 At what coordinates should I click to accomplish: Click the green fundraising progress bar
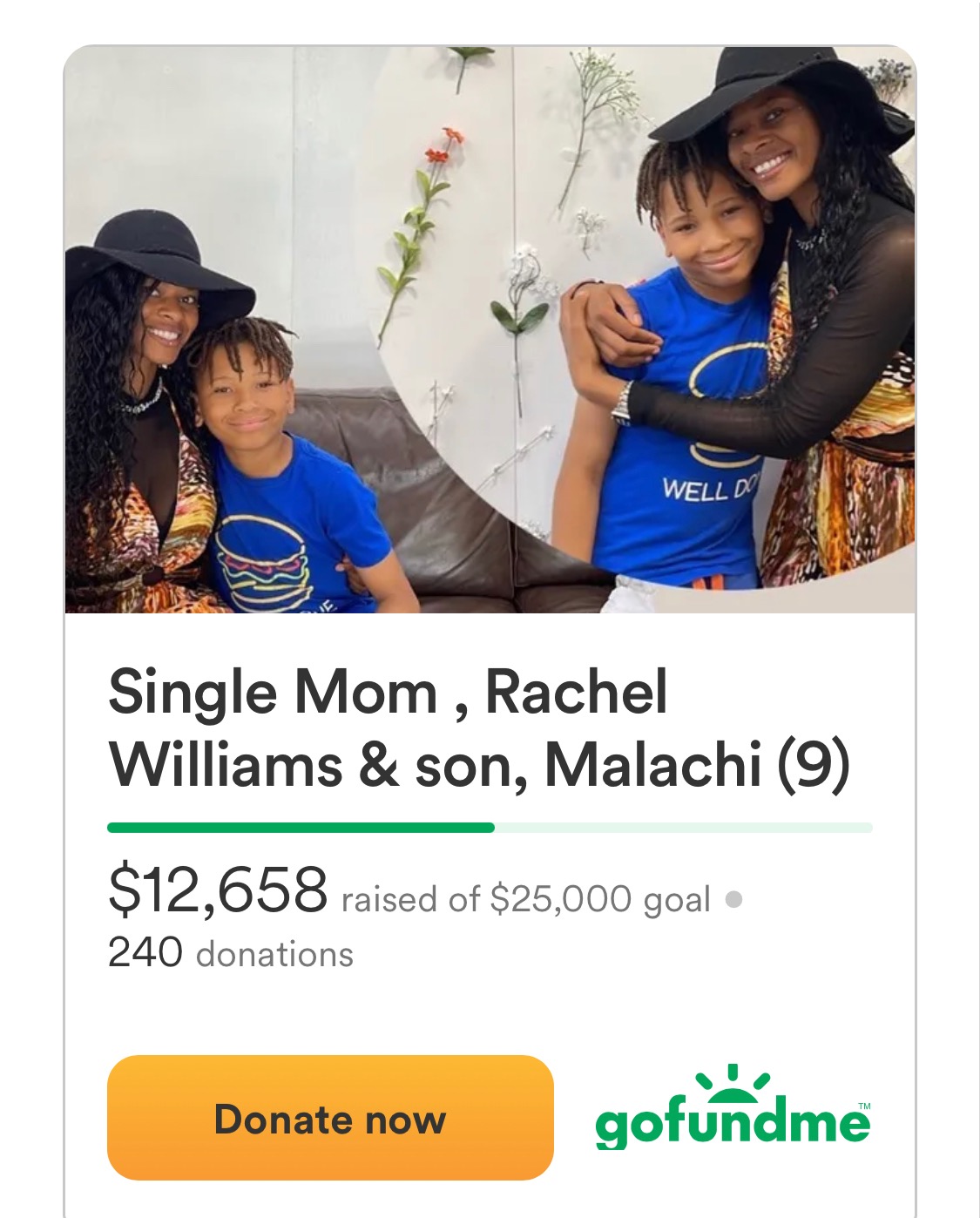point(301,828)
